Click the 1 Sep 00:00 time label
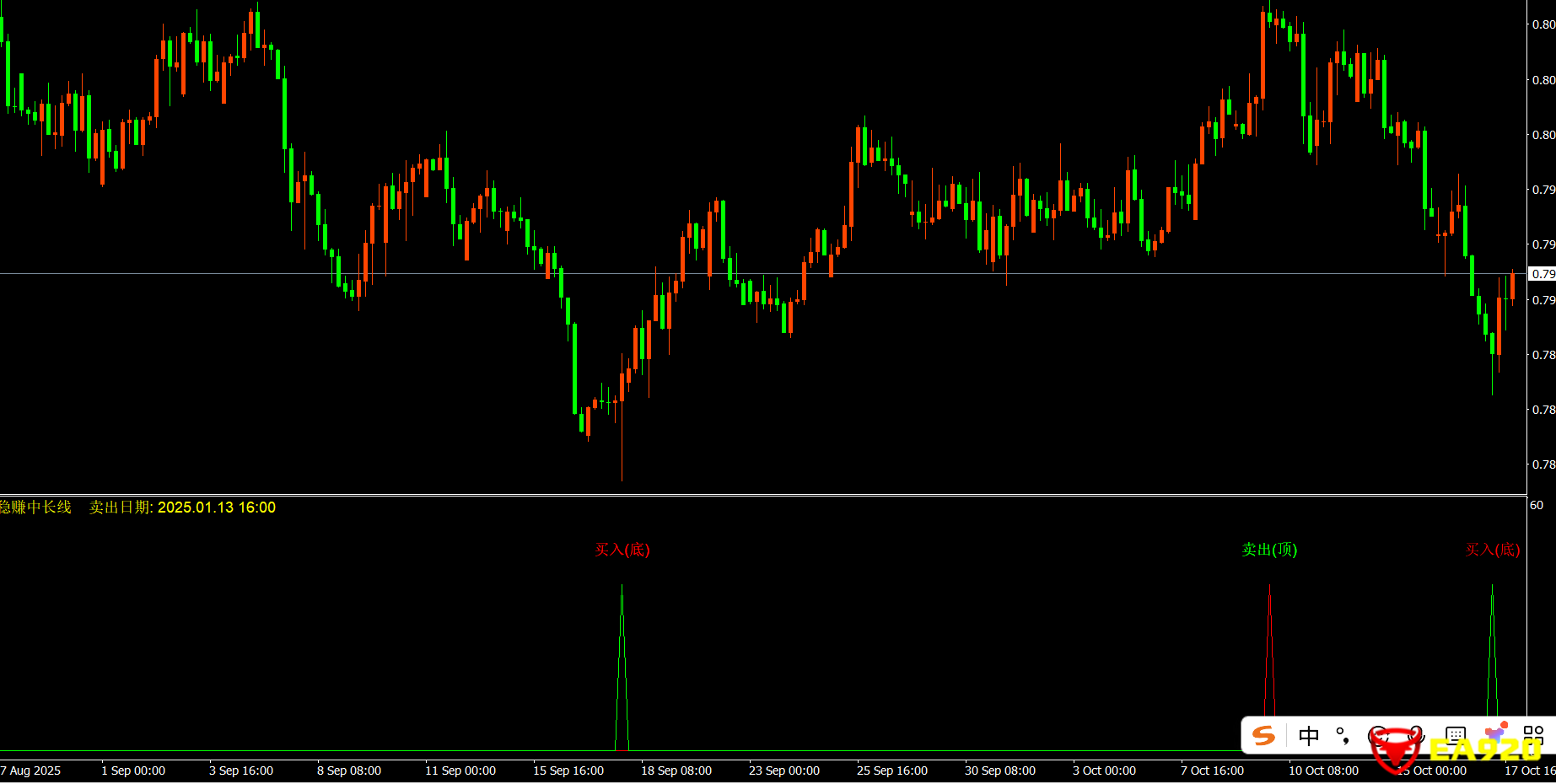The height and width of the screenshot is (784, 1556). [x=133, y=771]
